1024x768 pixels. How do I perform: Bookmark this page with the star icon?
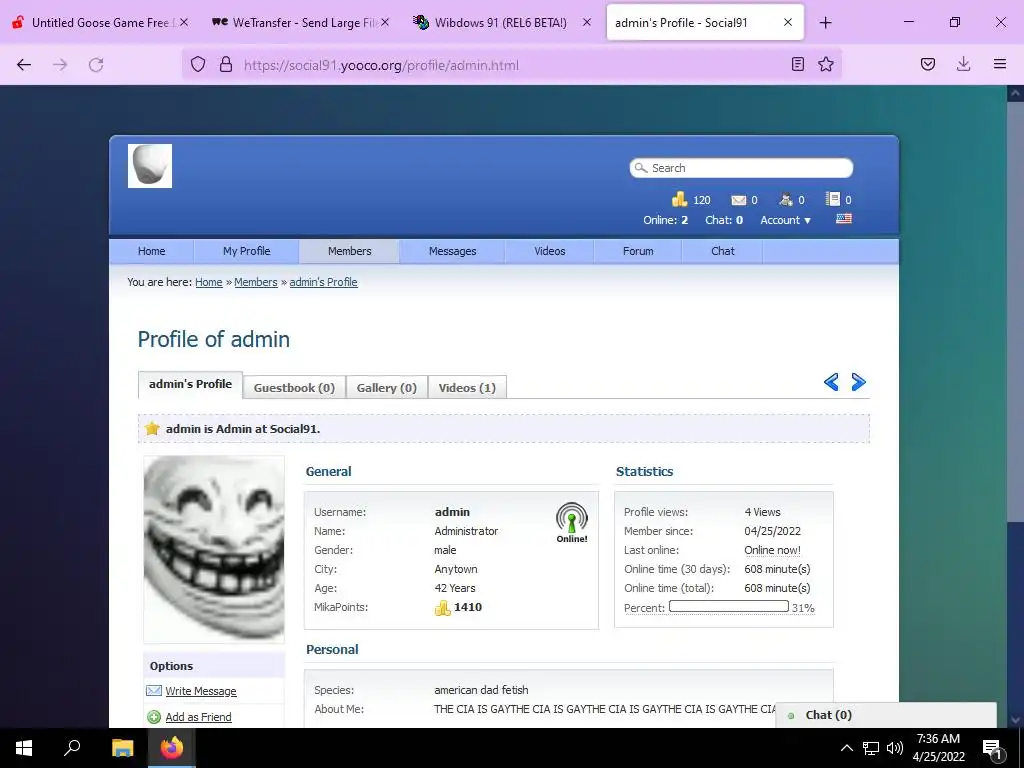(826, 64)
